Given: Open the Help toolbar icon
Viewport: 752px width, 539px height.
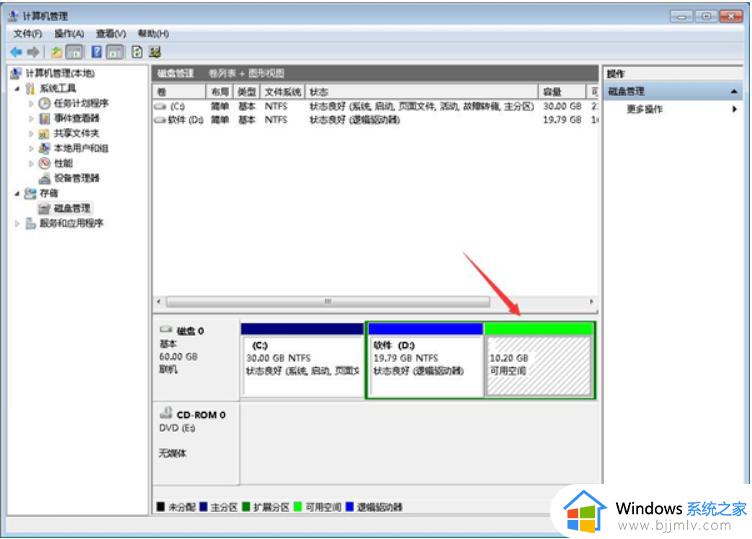Looking at the screenshot, I should 96,52.
